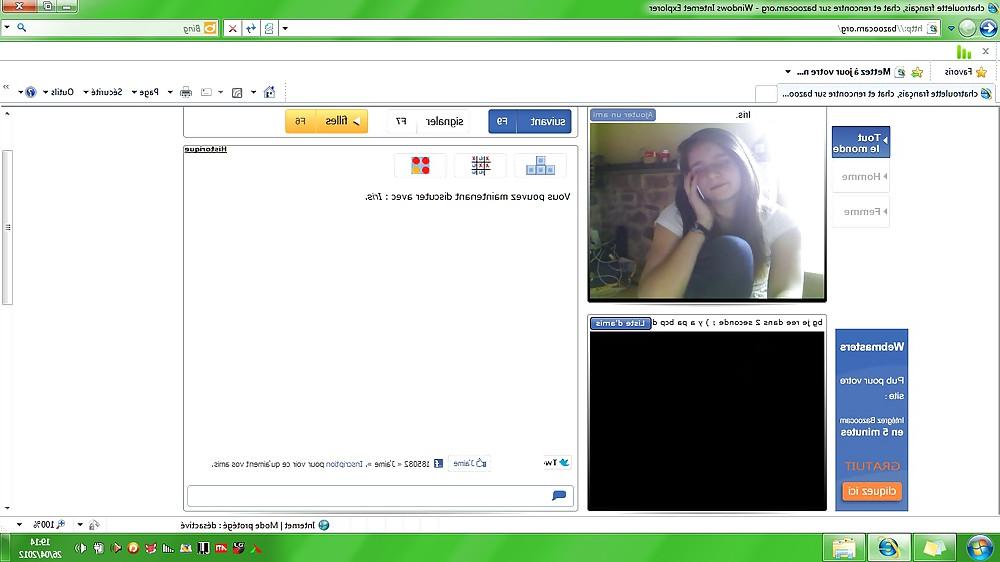Click the Windows Start orb
The width and height of the screenshot is (1000, 562).
[x=979, y=548]
